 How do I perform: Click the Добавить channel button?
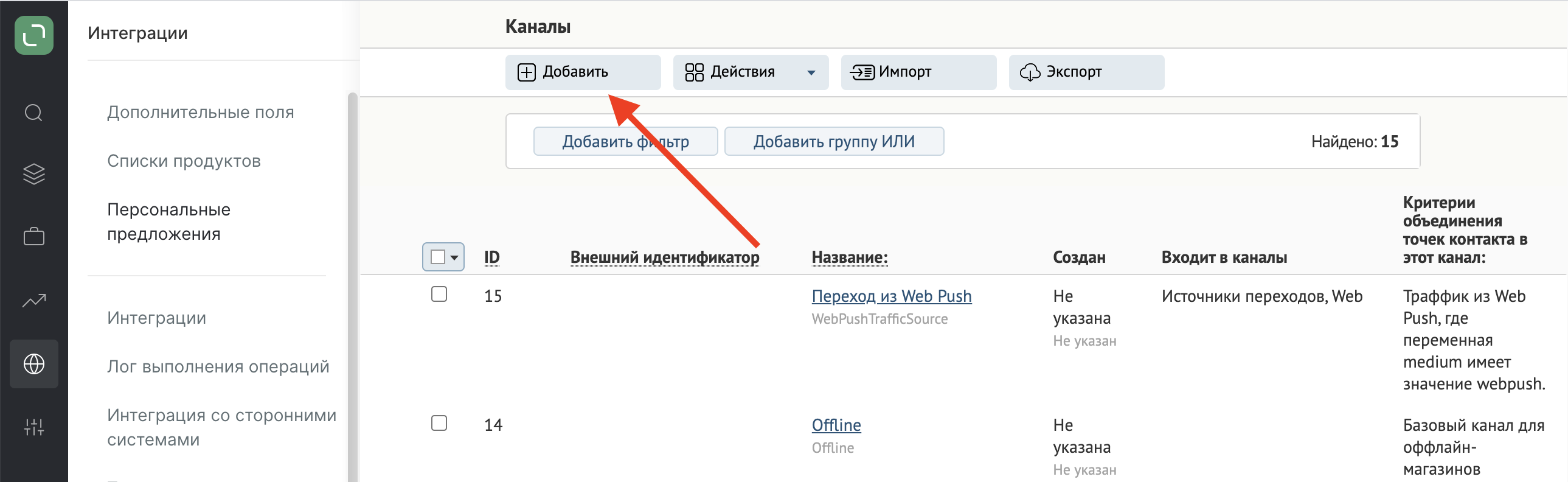click(x=583, y=72)
